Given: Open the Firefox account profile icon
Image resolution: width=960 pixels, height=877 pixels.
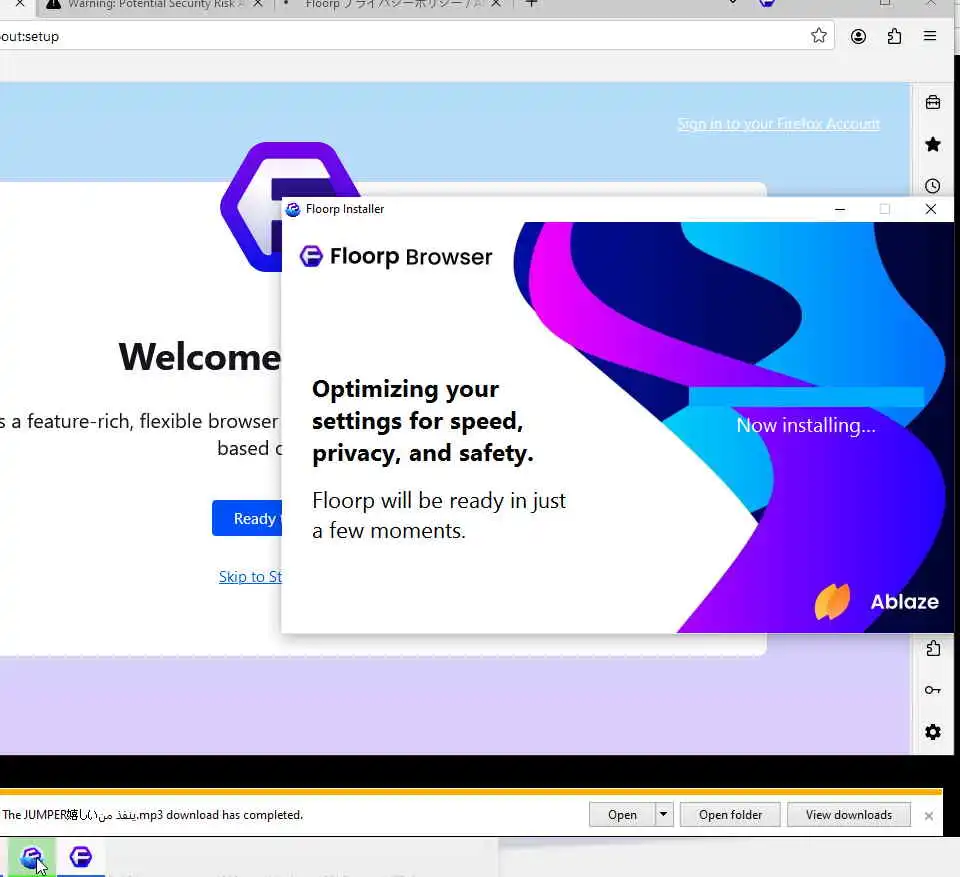Looking at the screenshot, I should coord(858,37).
